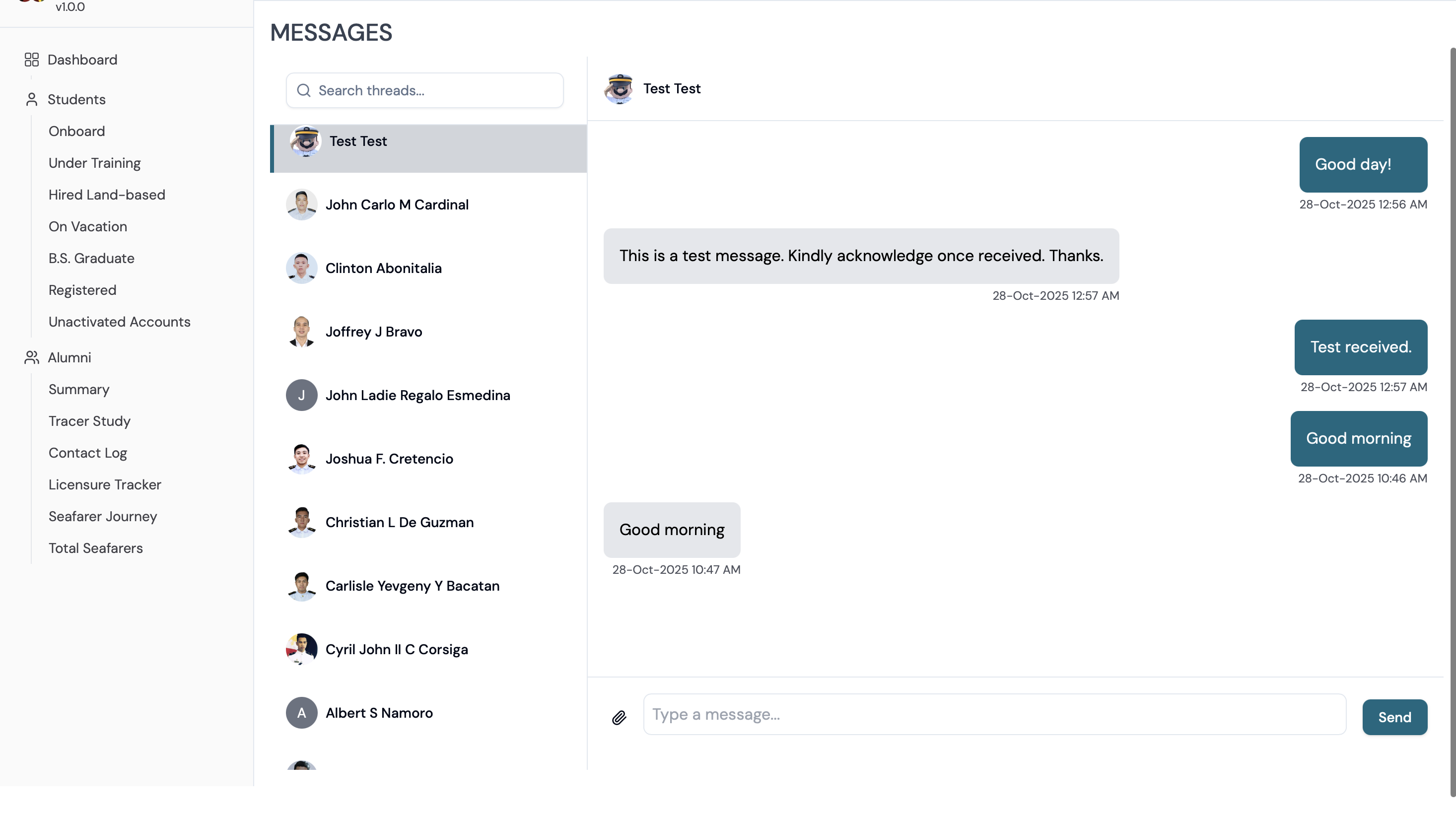The image size is (1456, 817).
Task: Open John Carlo M Cardinal's thread
Action: tap(428, 204)
